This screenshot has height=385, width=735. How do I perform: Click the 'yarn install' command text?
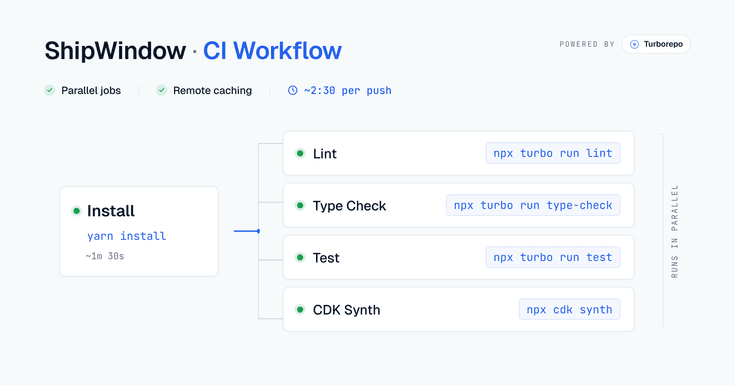127,236
